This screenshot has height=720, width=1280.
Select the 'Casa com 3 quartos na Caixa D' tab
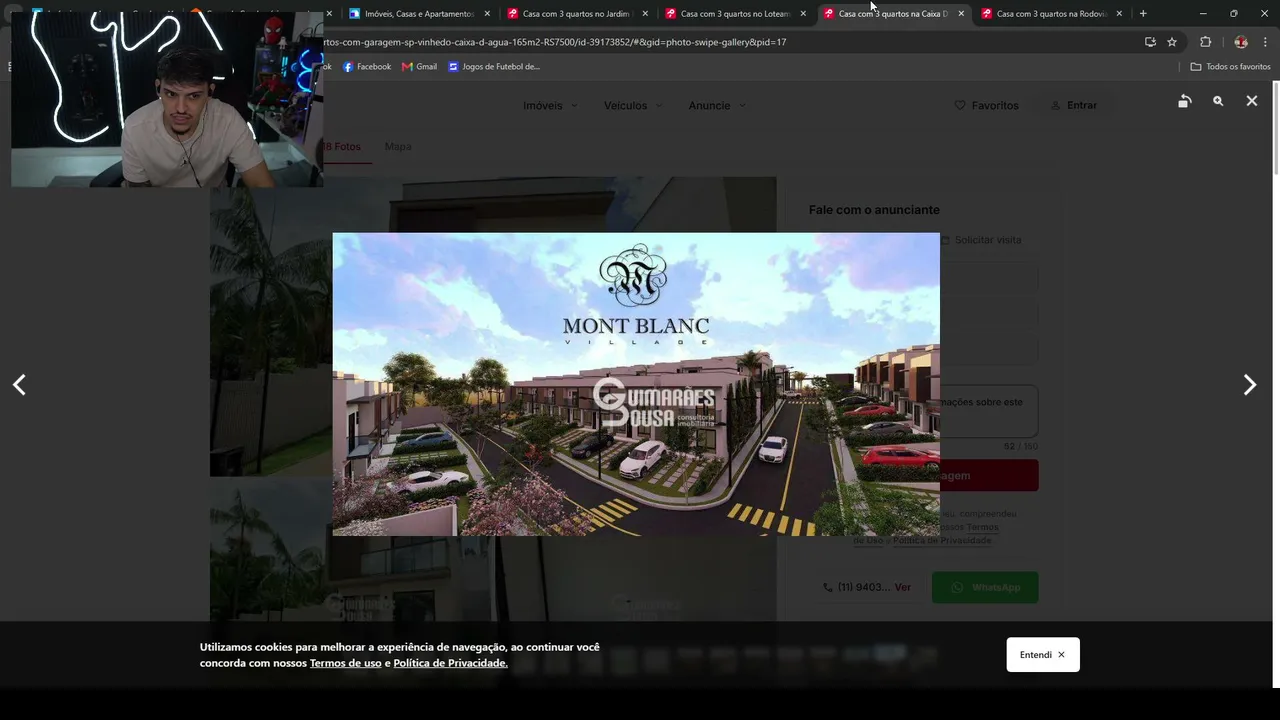[893, 14]
